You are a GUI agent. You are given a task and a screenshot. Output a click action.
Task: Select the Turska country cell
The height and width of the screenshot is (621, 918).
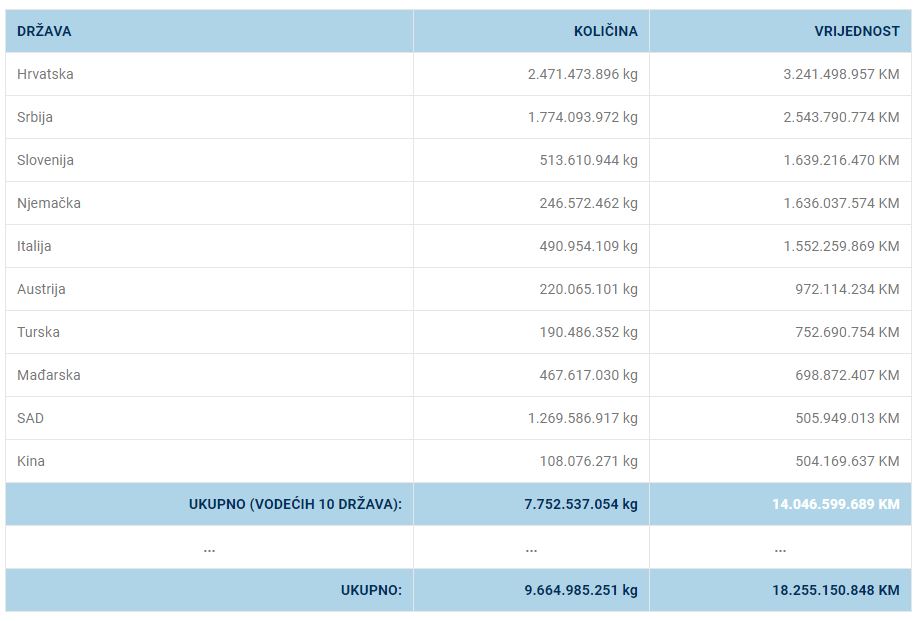(x=38, y=332)
